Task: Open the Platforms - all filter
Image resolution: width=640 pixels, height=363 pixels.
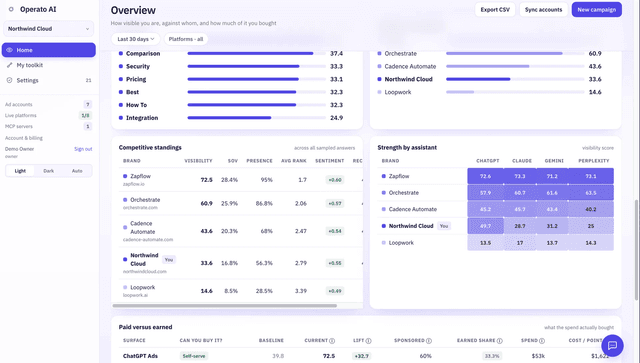Action: 186,39
